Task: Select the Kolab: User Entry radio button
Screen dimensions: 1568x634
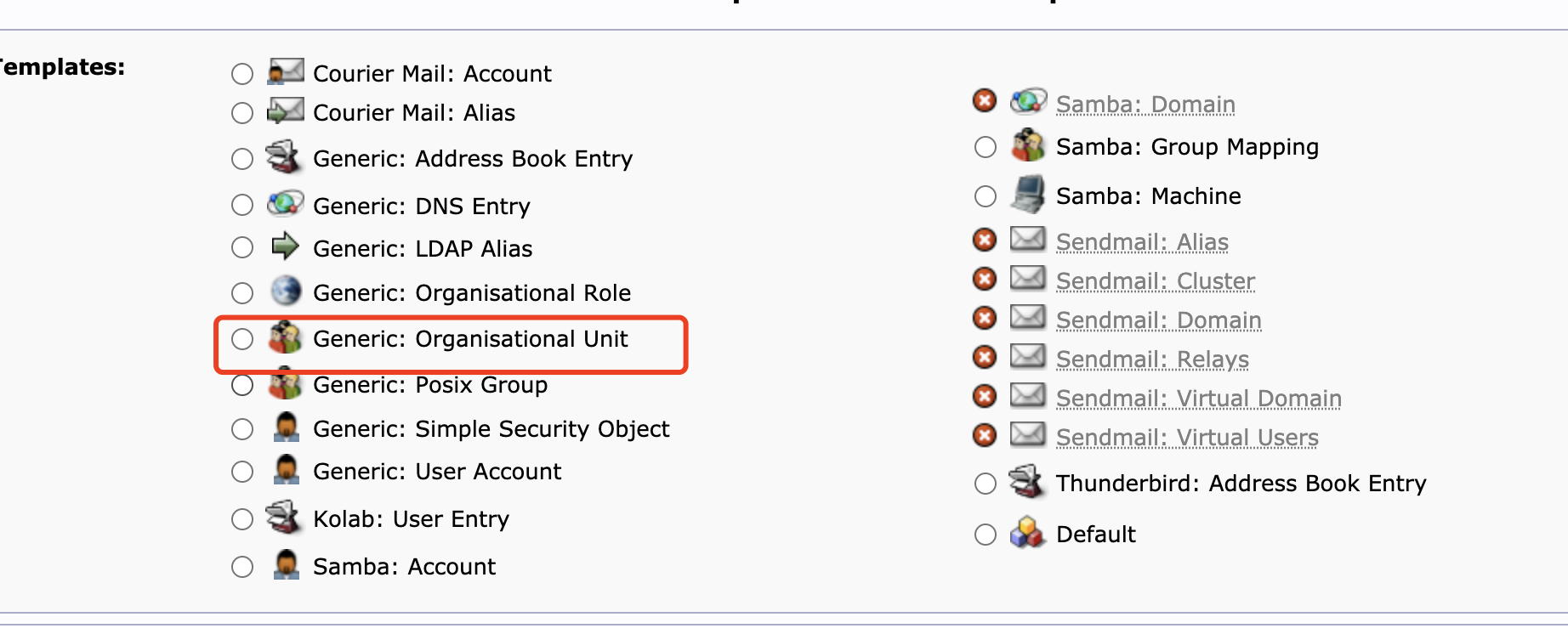Action: click(242, 519)
